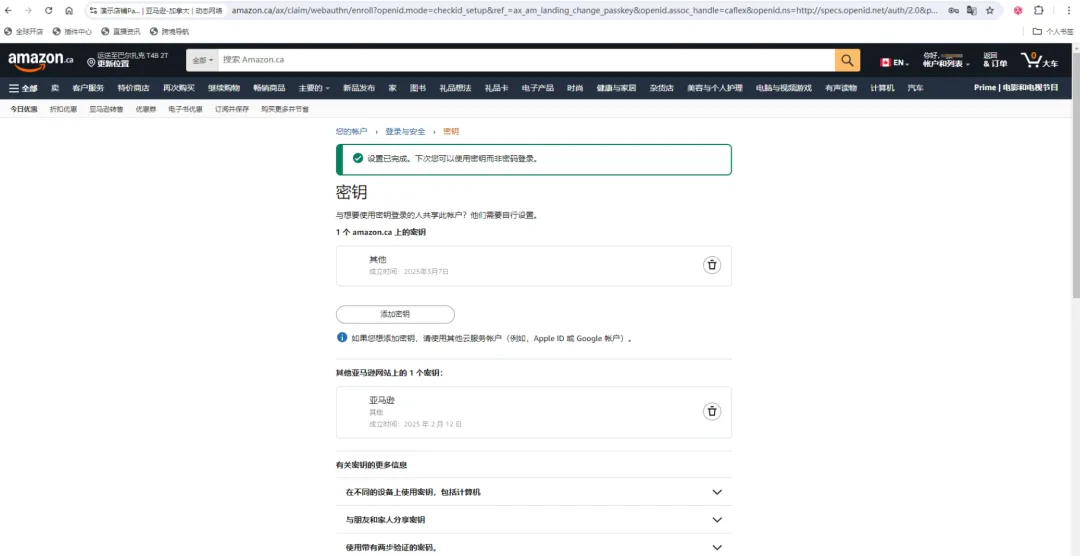
Task: Select the 新品发布 nav item
Action: (x=359, y=88)
